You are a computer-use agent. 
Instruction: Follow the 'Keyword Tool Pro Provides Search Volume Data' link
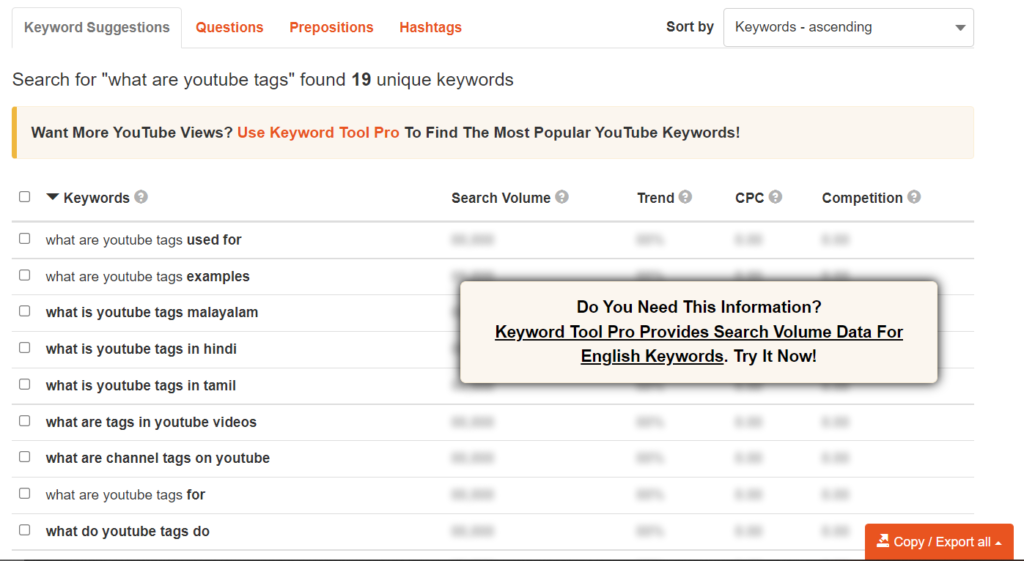point(698,332)
